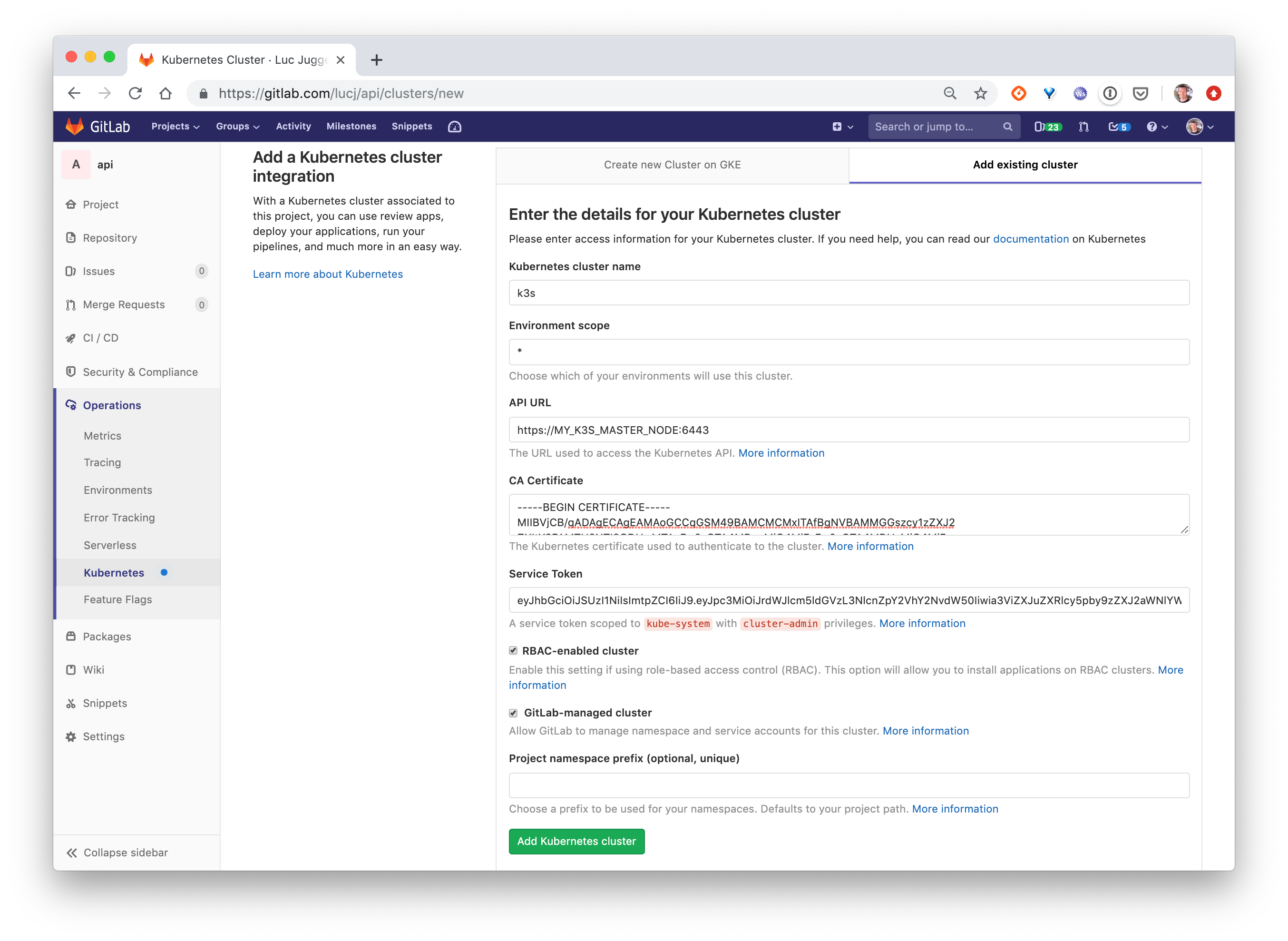This screenshot has width=1288, height=941.
Task: Open the help question mark dropdown
Action: [1156, 127]
